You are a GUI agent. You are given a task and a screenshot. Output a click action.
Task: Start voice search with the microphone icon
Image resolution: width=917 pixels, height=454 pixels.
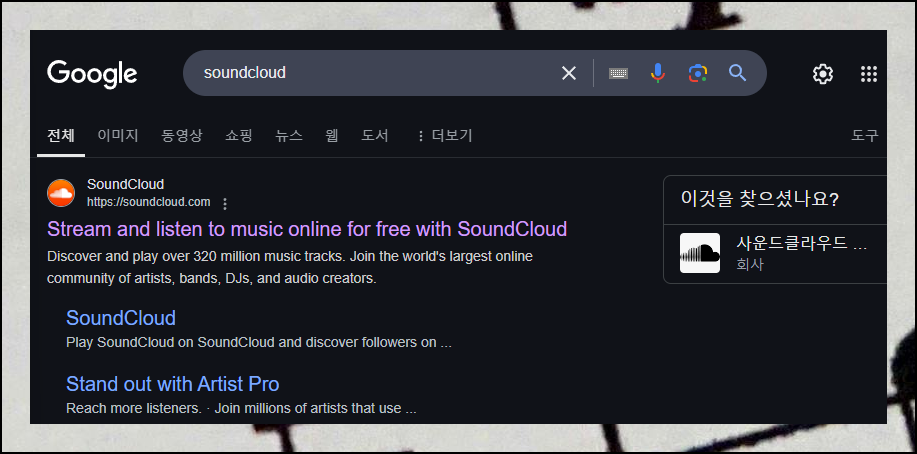click(x=658, y=73)
